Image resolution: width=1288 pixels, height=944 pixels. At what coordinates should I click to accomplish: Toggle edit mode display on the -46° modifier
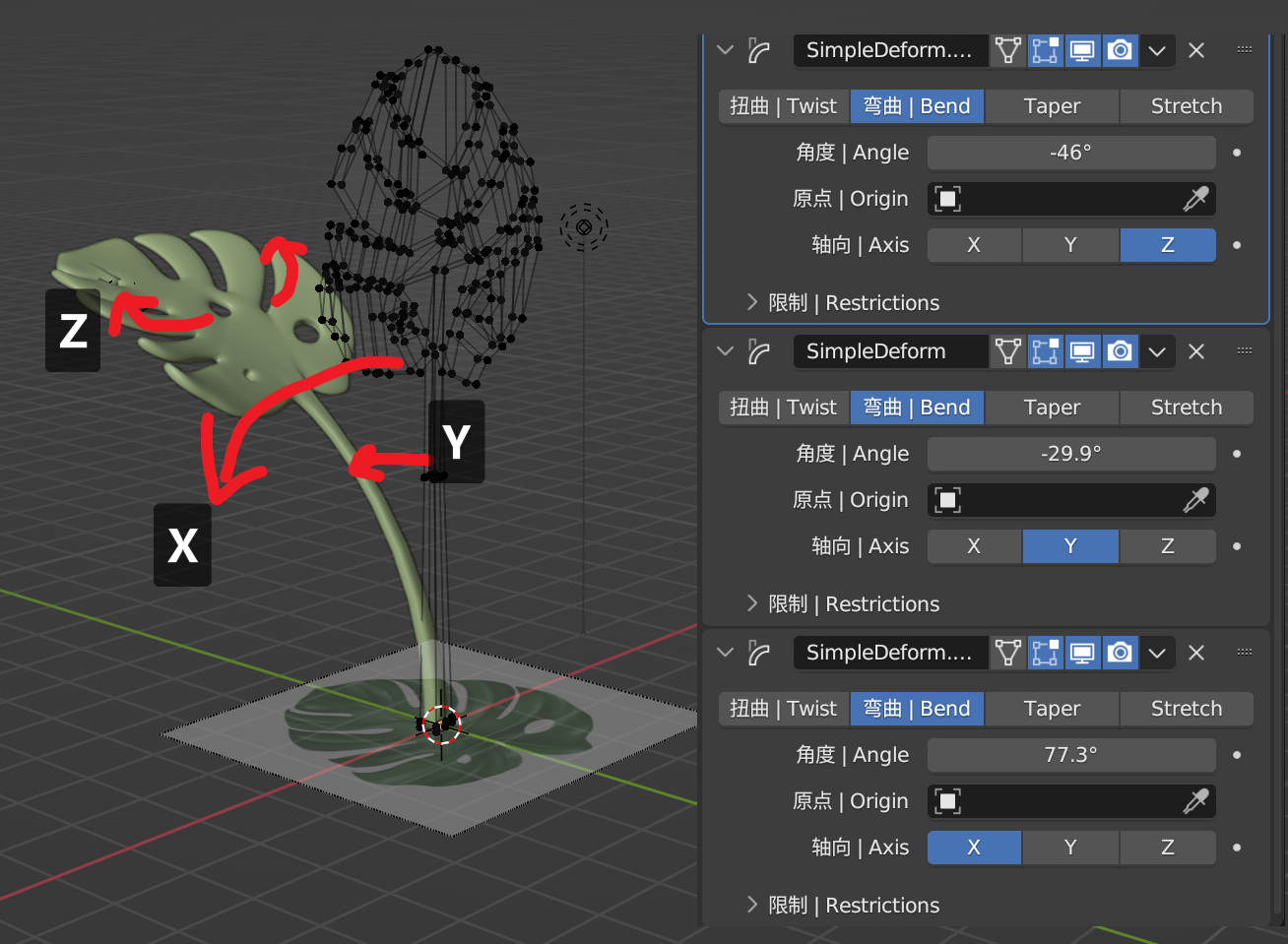coord(1045,50)
